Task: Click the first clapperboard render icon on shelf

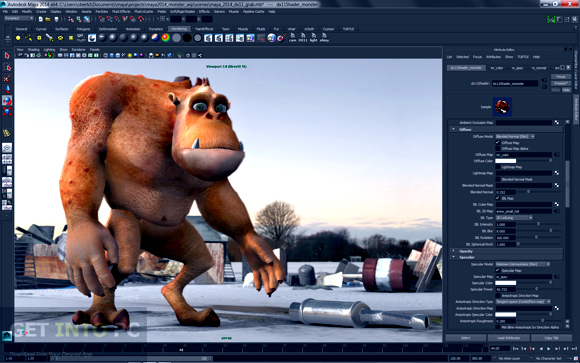Action: pos(208,38)
